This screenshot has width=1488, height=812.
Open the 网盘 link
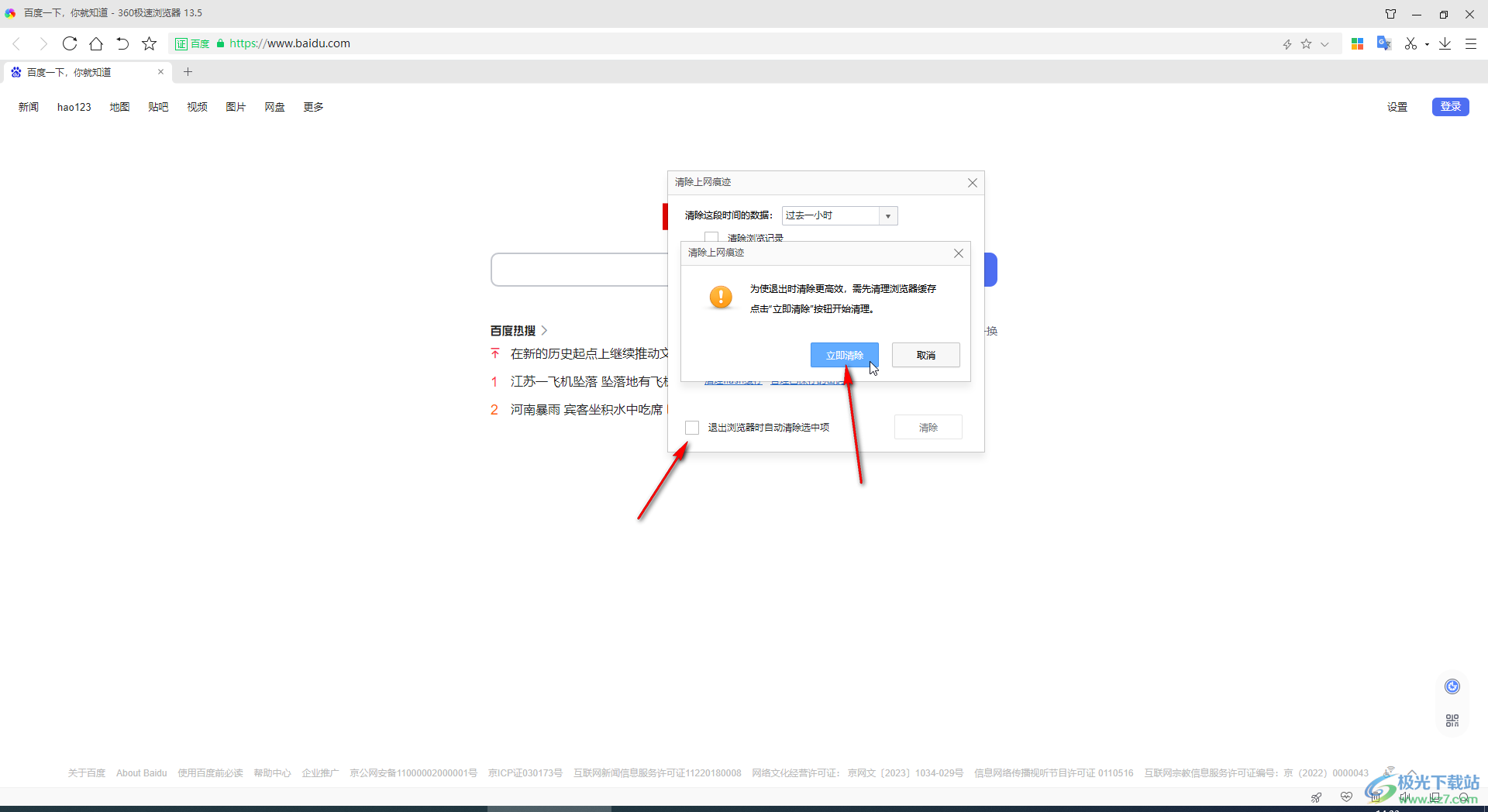pyautogui.click(x=274, y=107)
